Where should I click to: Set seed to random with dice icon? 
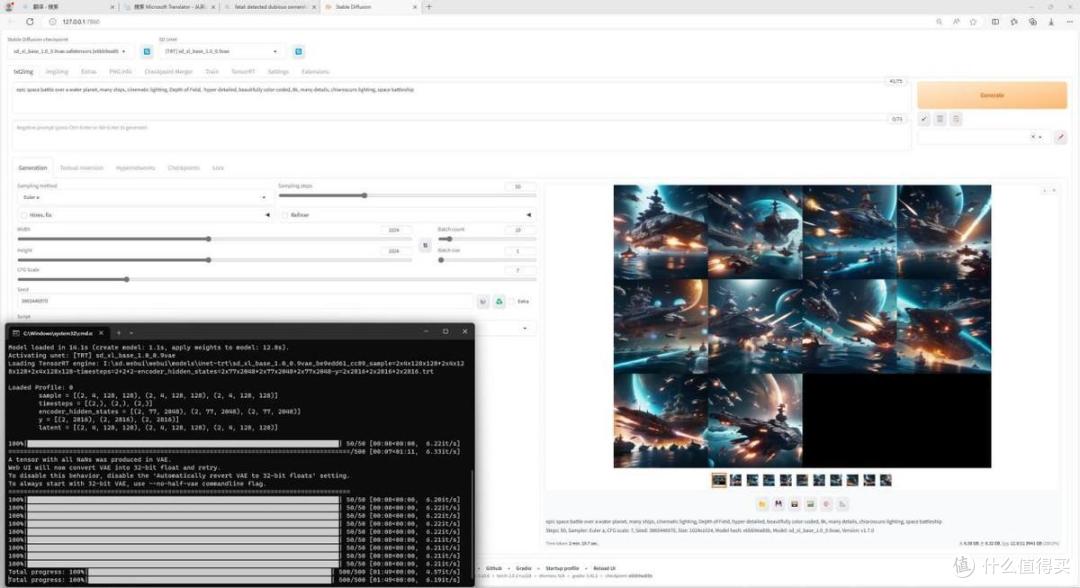[x=483, y=302]
